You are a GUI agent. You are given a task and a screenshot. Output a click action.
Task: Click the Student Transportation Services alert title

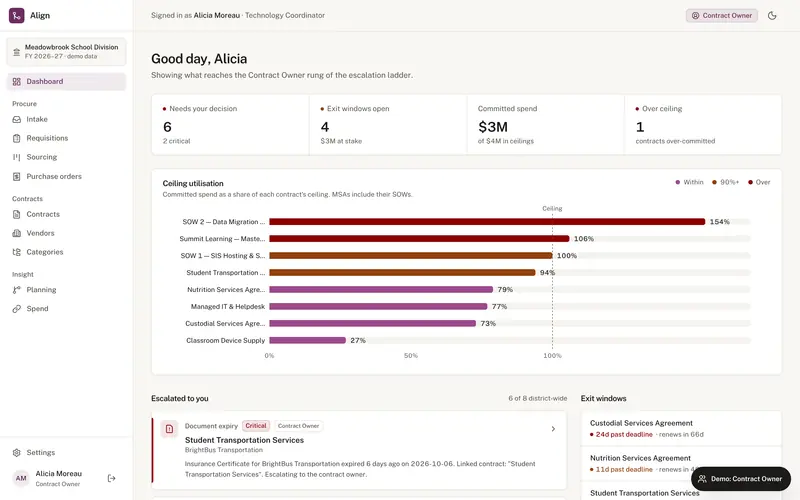(244, 440)
